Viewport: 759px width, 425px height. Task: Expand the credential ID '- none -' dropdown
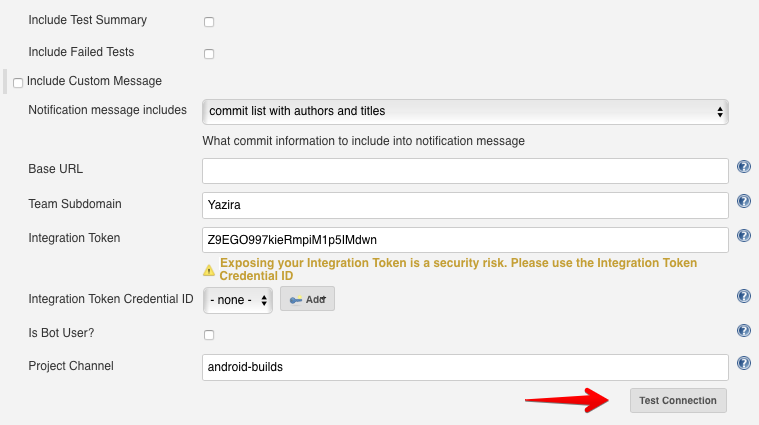click(x=238, y=300)
